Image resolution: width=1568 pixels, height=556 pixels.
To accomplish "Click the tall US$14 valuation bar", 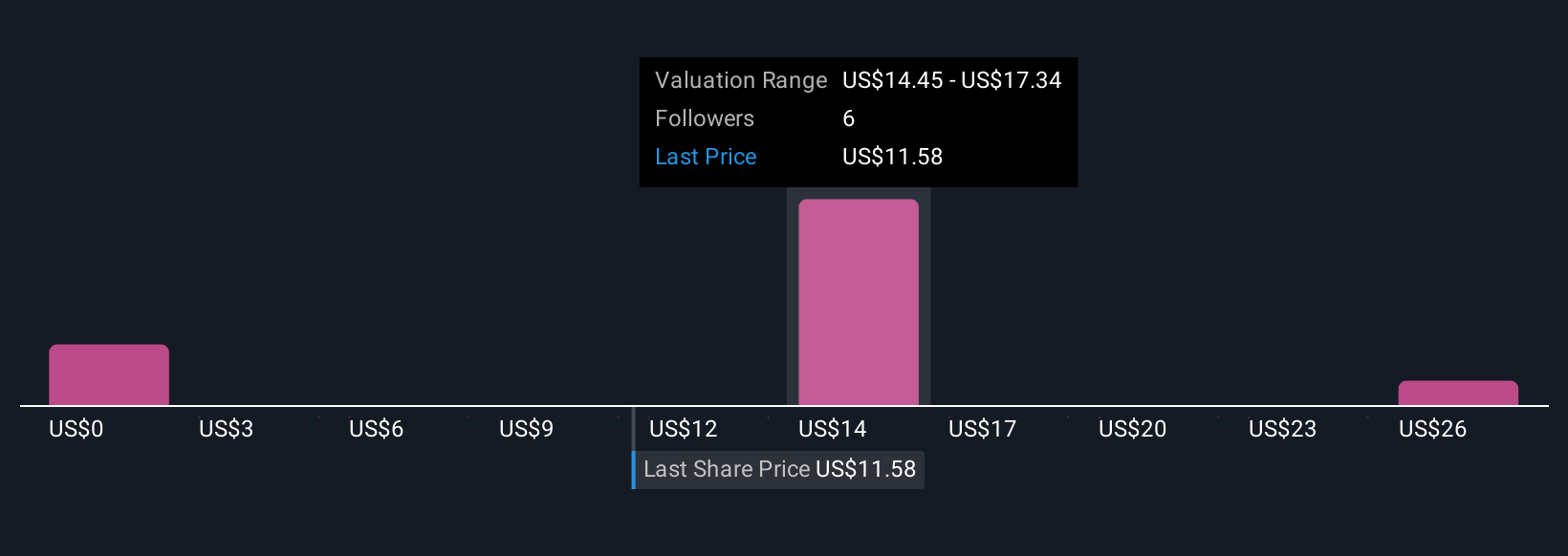I will [x=859, y=302].
